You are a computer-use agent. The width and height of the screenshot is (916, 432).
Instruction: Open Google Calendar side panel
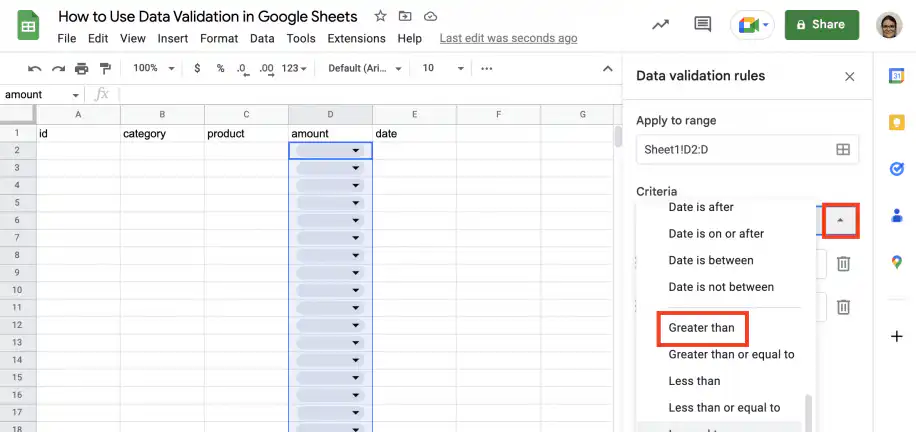897,76
